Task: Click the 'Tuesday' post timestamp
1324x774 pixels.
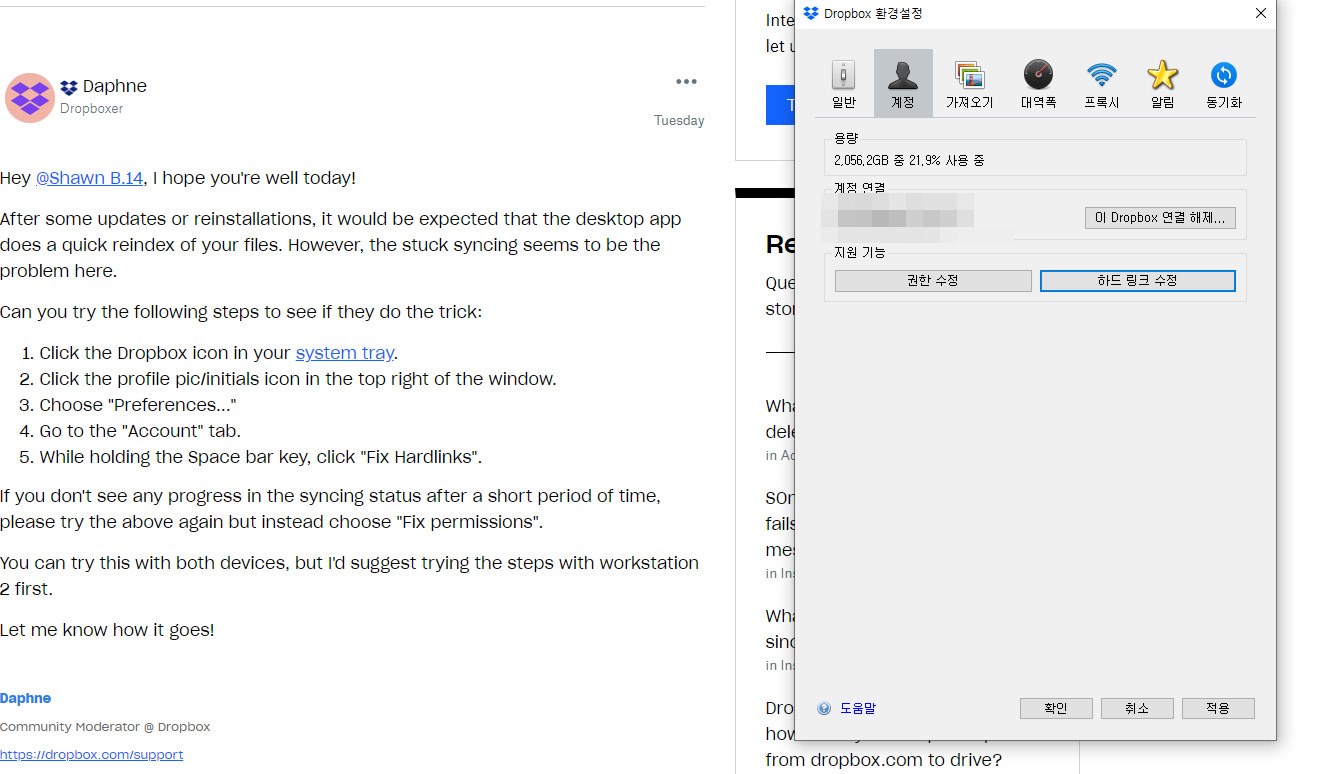Action: click(679, 120)
